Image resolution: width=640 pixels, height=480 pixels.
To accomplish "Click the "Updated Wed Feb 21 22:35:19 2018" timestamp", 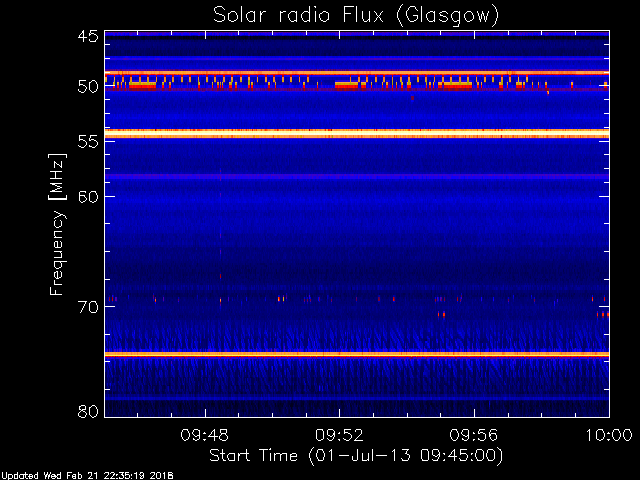I will 87,476.
